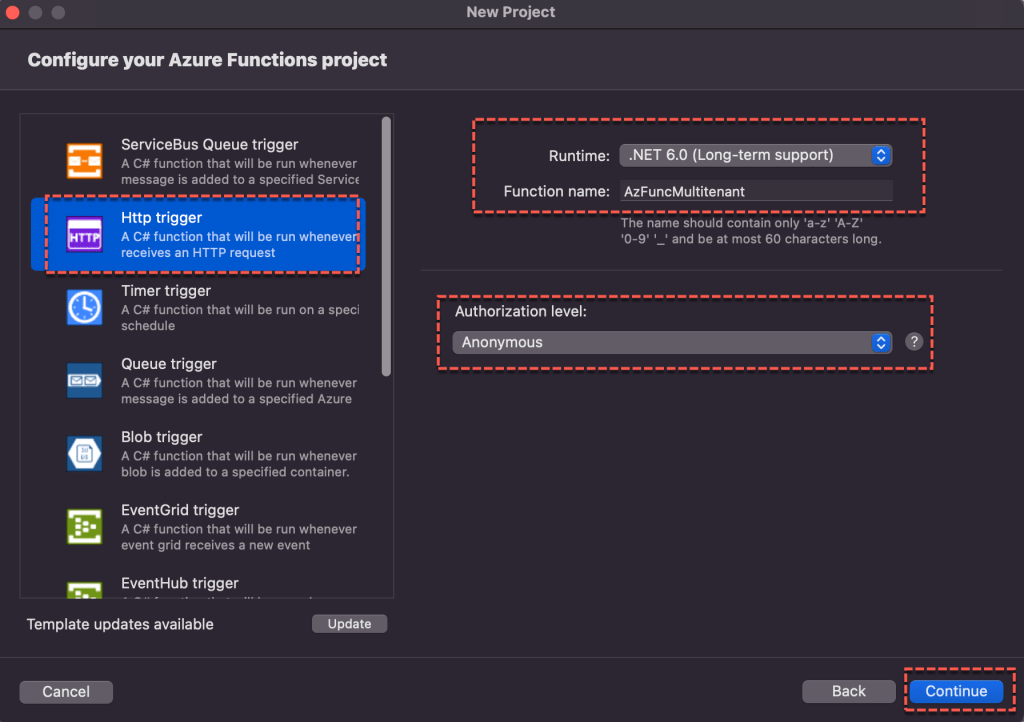The image size is (1024, 722).
Task: Expand the Authorization level Anonymous dropdown
Action: click(671, 342)
